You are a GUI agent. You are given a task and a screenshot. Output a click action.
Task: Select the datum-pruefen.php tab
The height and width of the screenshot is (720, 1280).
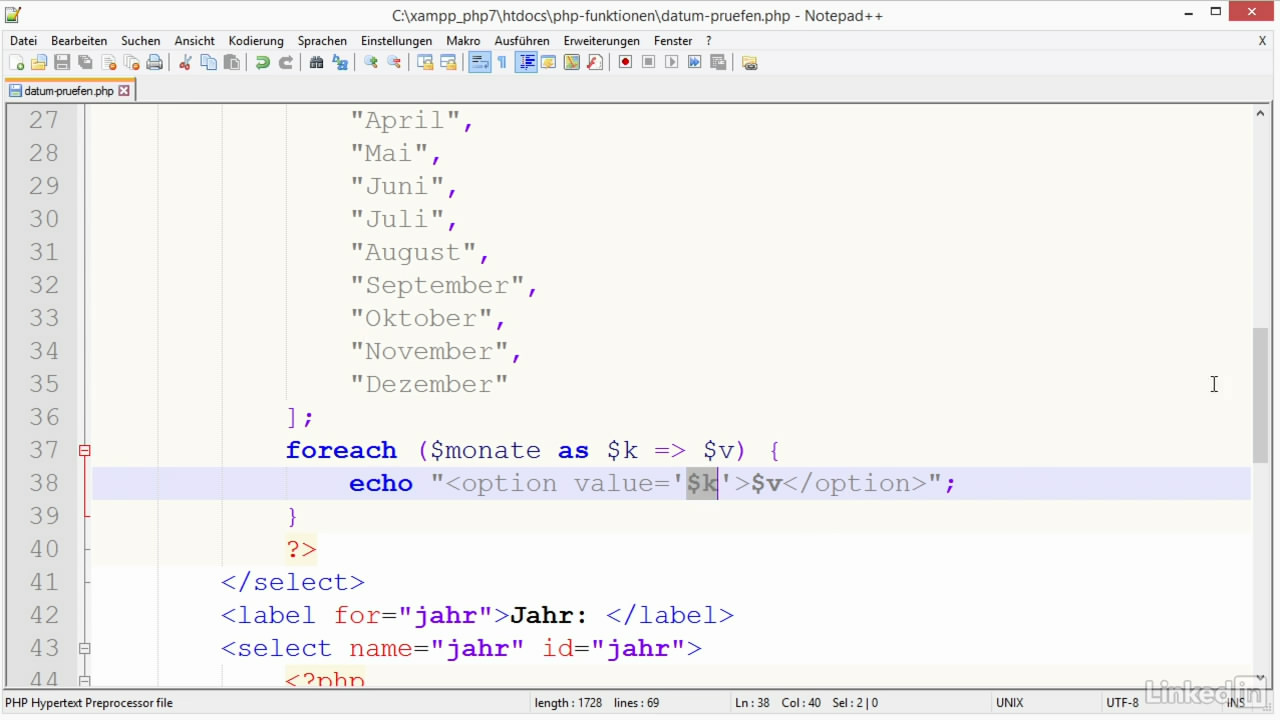(68, 91)
